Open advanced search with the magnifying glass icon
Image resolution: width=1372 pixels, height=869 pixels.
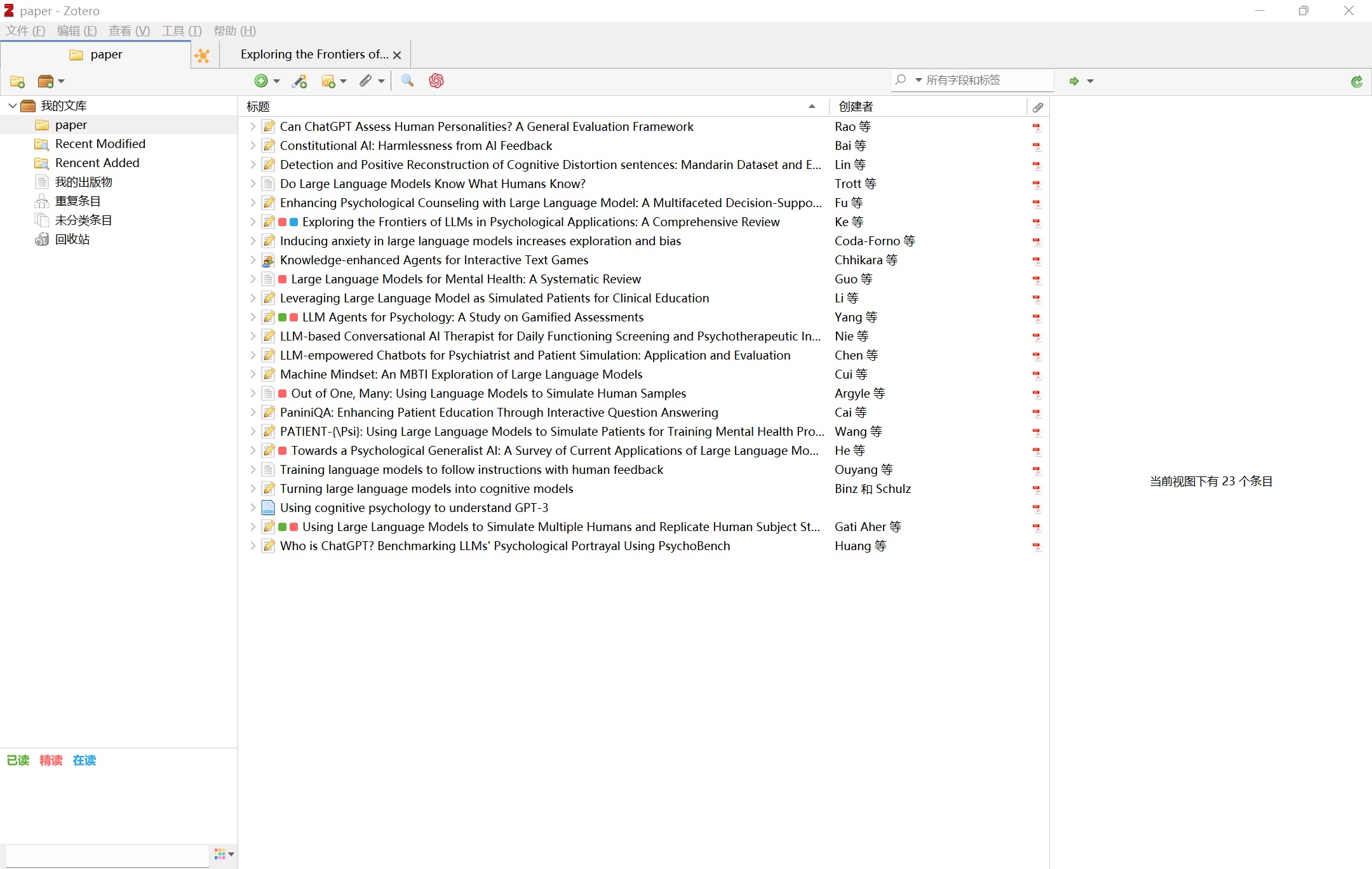407,81
